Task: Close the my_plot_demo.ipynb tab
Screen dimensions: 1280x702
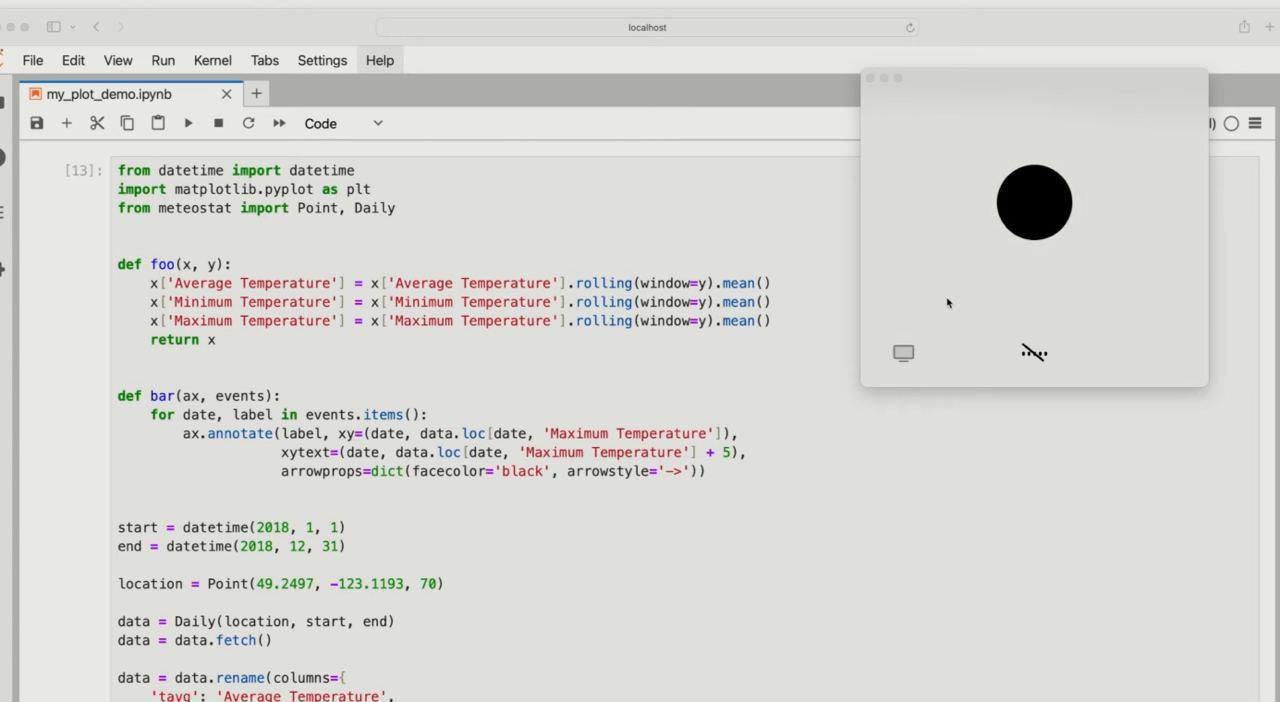Action: tap(226, 94)
